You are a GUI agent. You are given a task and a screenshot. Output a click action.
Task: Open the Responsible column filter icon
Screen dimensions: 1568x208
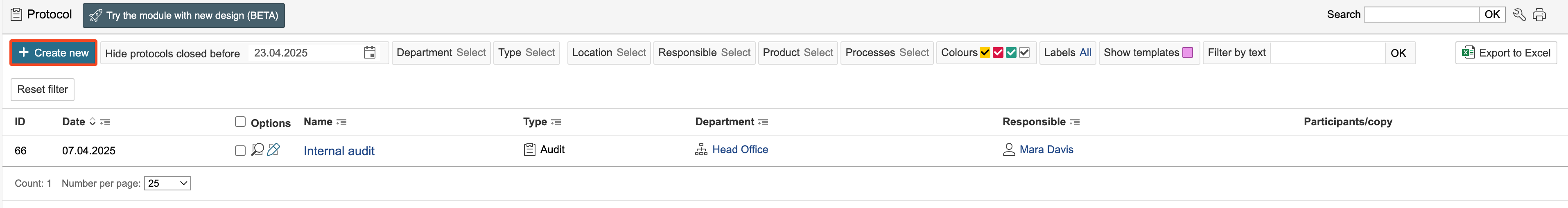point(1075,122)
